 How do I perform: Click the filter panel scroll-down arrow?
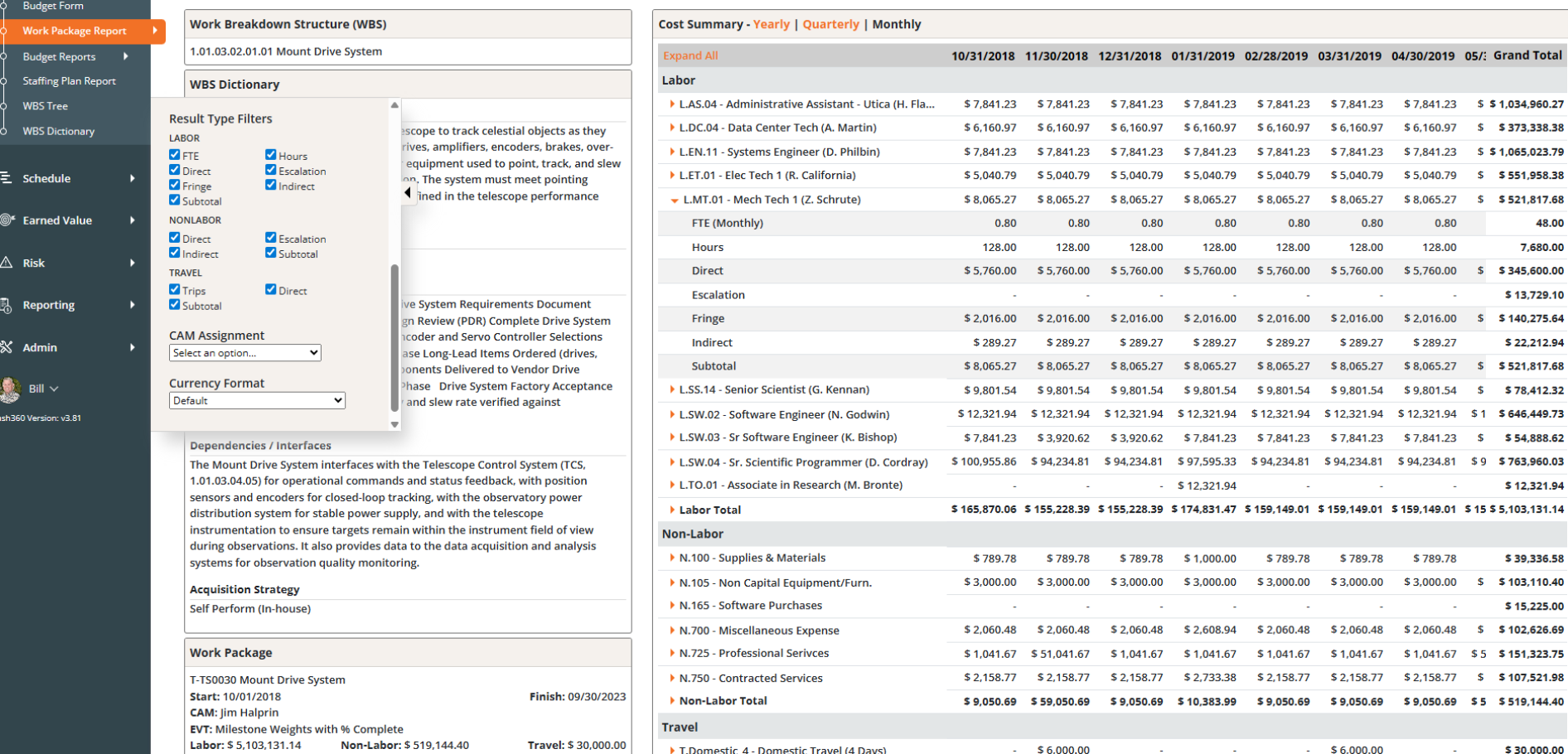394,424
